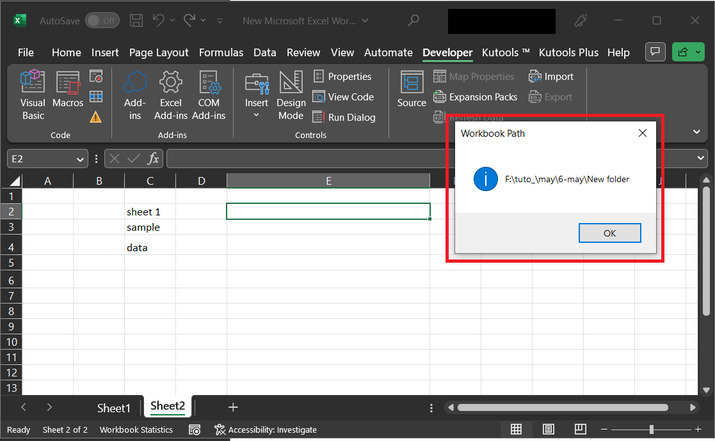
Task: Open the Macros dialog
Action: click(68, 95)
